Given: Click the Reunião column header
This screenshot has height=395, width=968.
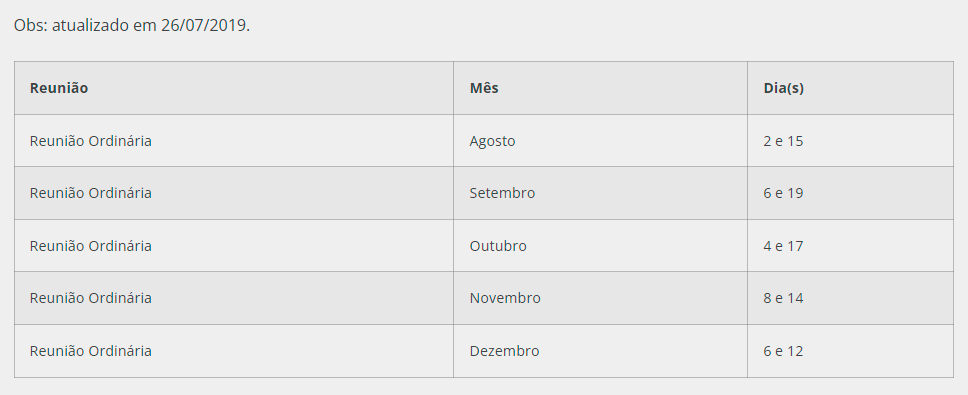Looking at the screenshot, I should [234, 88].
